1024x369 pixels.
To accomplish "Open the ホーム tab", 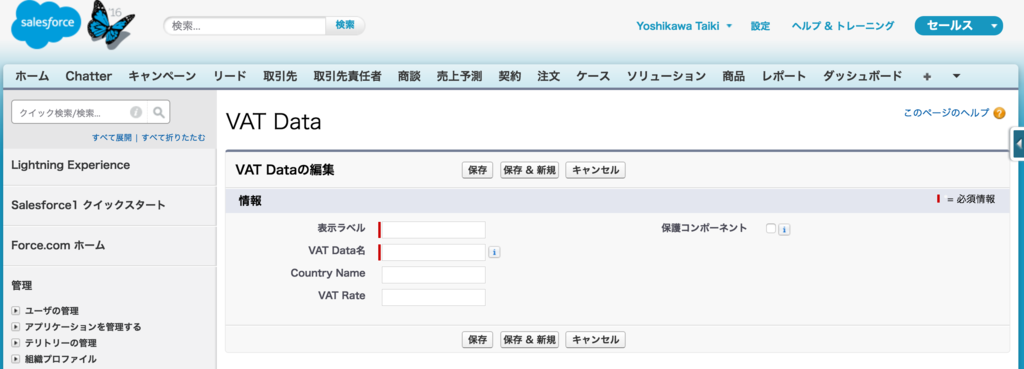I will click(32, 76).
